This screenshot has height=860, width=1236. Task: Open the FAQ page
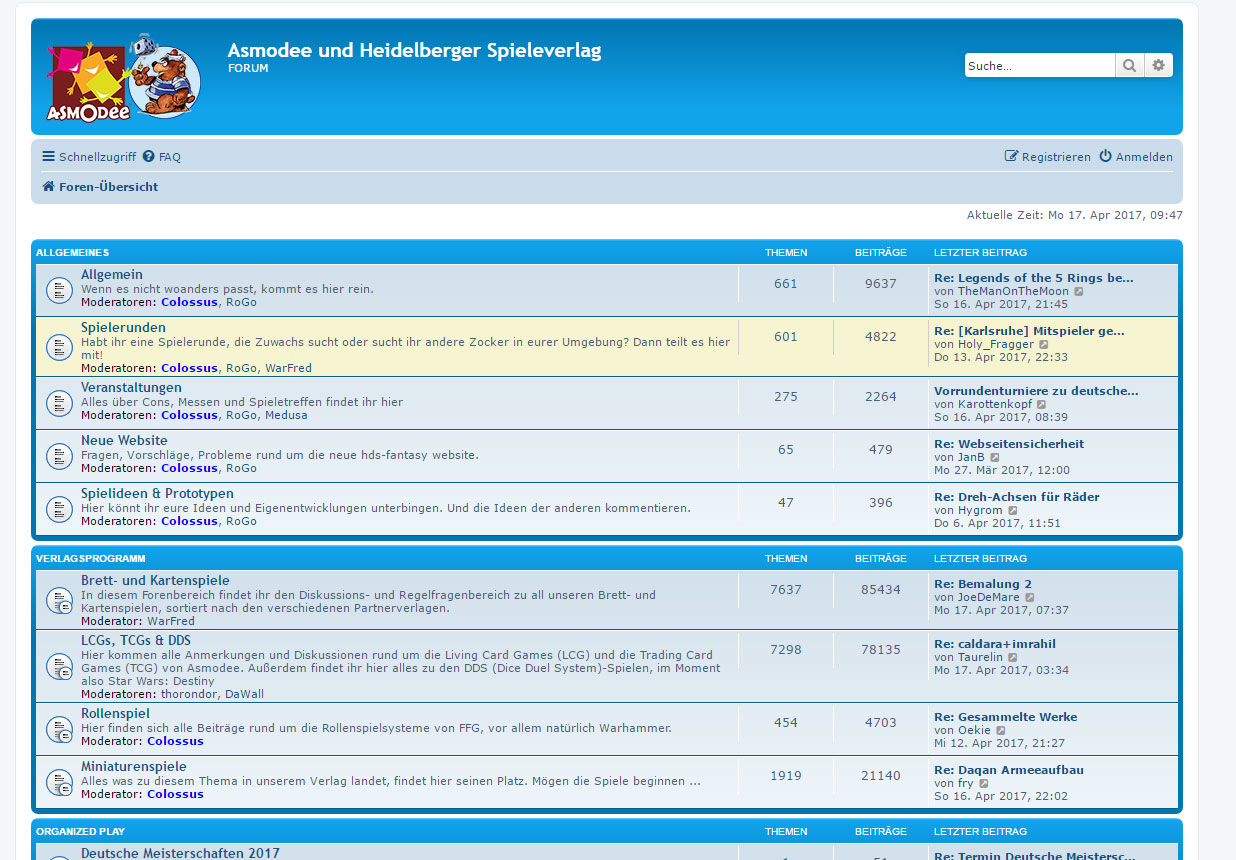162,157
